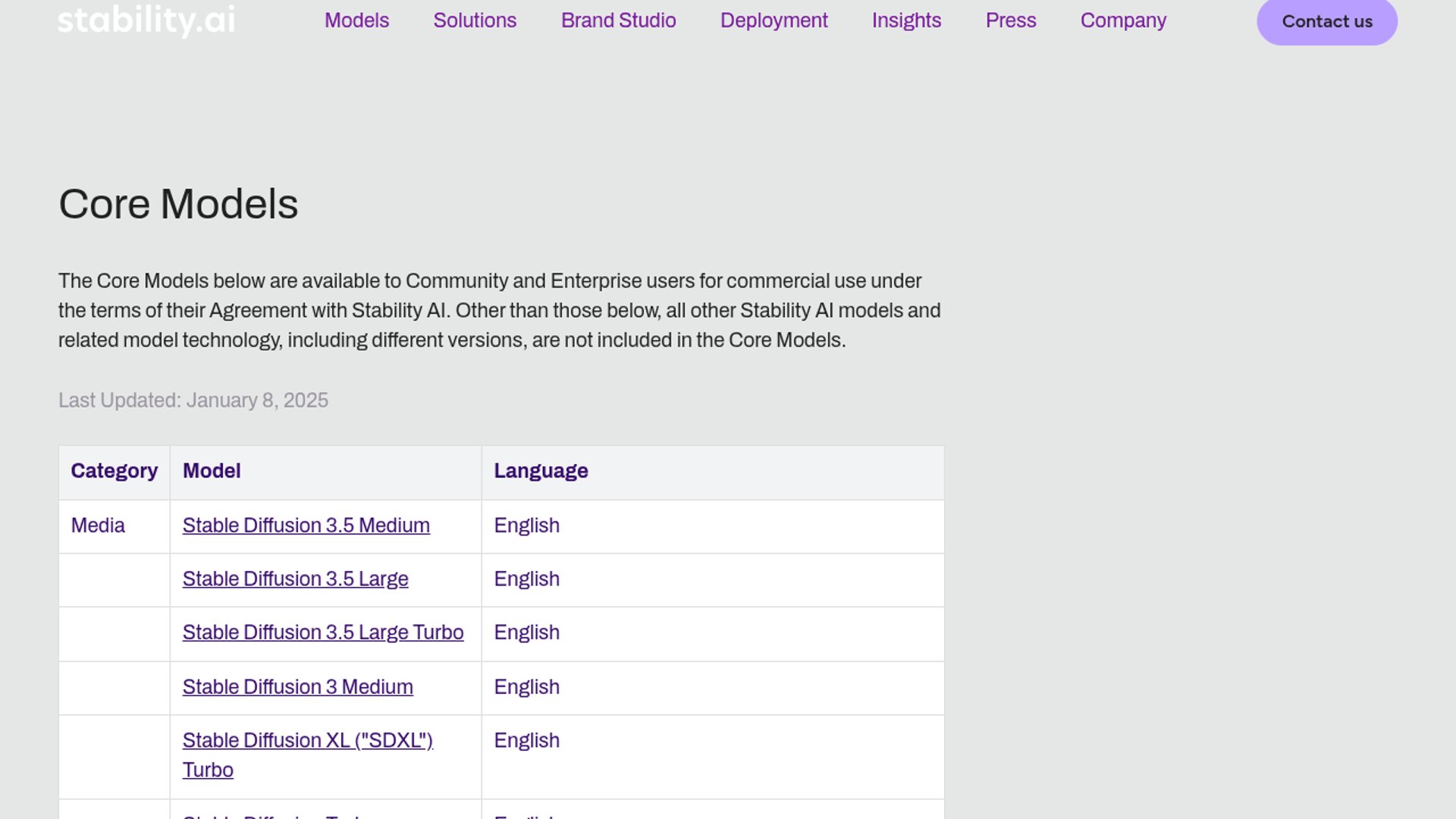The width and height of the screenshot is (1456, 819).
Task: Click the Language column header
Action: 541,471
